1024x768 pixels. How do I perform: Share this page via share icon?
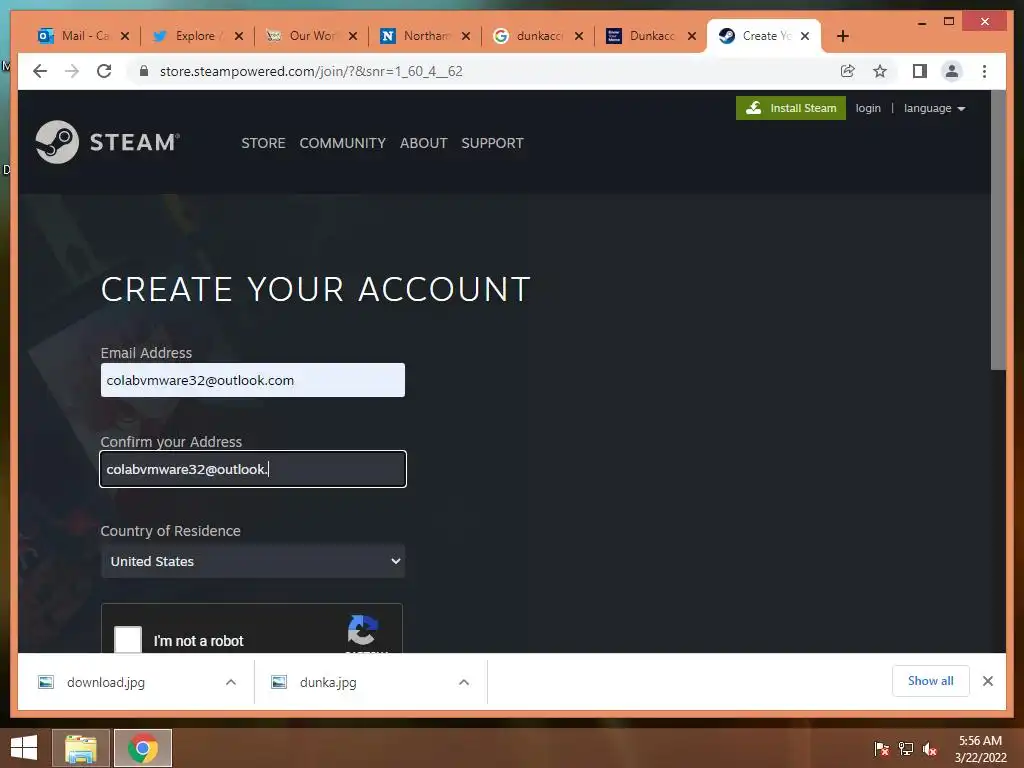pos(847,71)
